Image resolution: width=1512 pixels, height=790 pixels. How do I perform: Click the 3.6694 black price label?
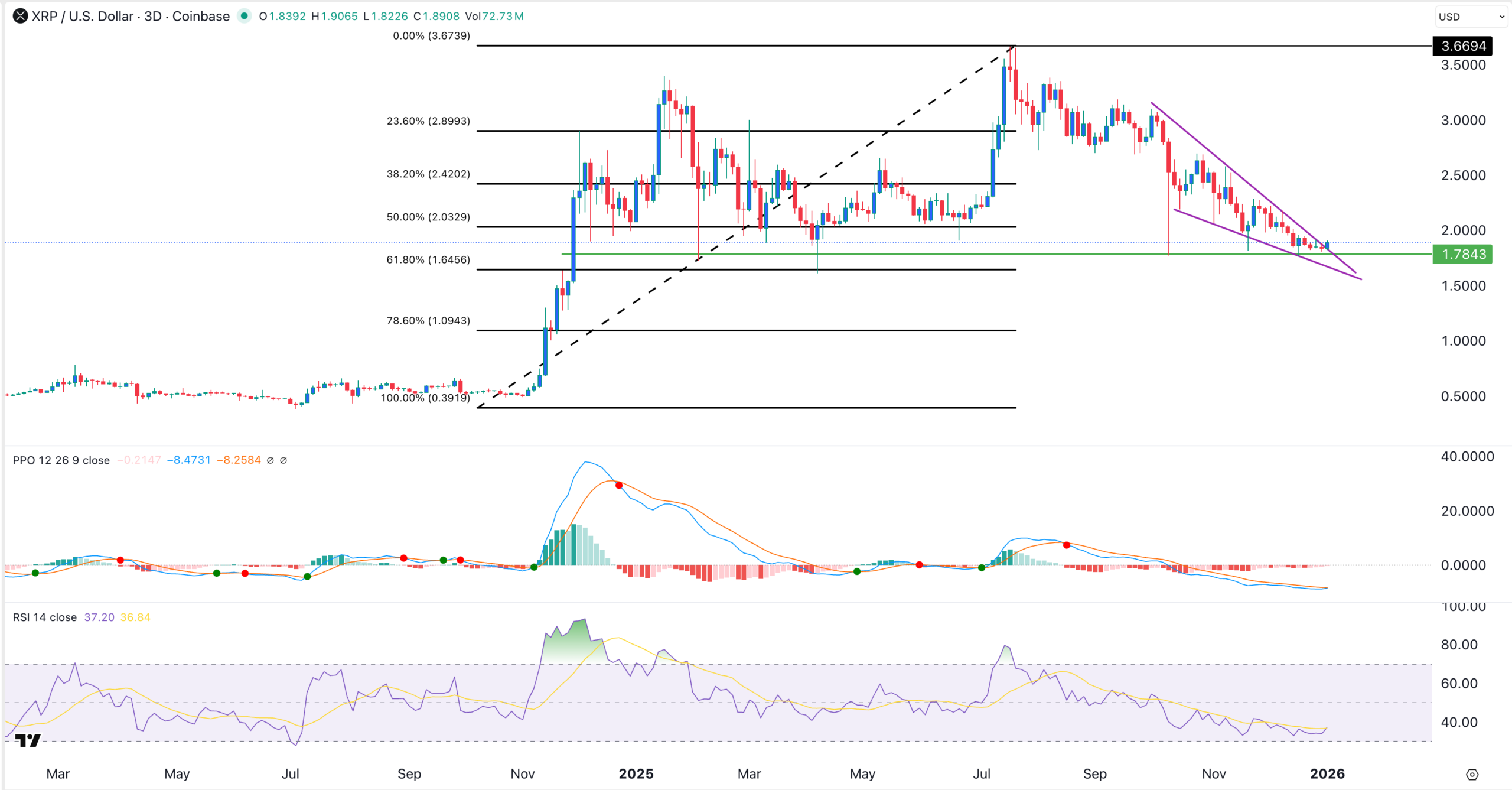[1462, 46]
